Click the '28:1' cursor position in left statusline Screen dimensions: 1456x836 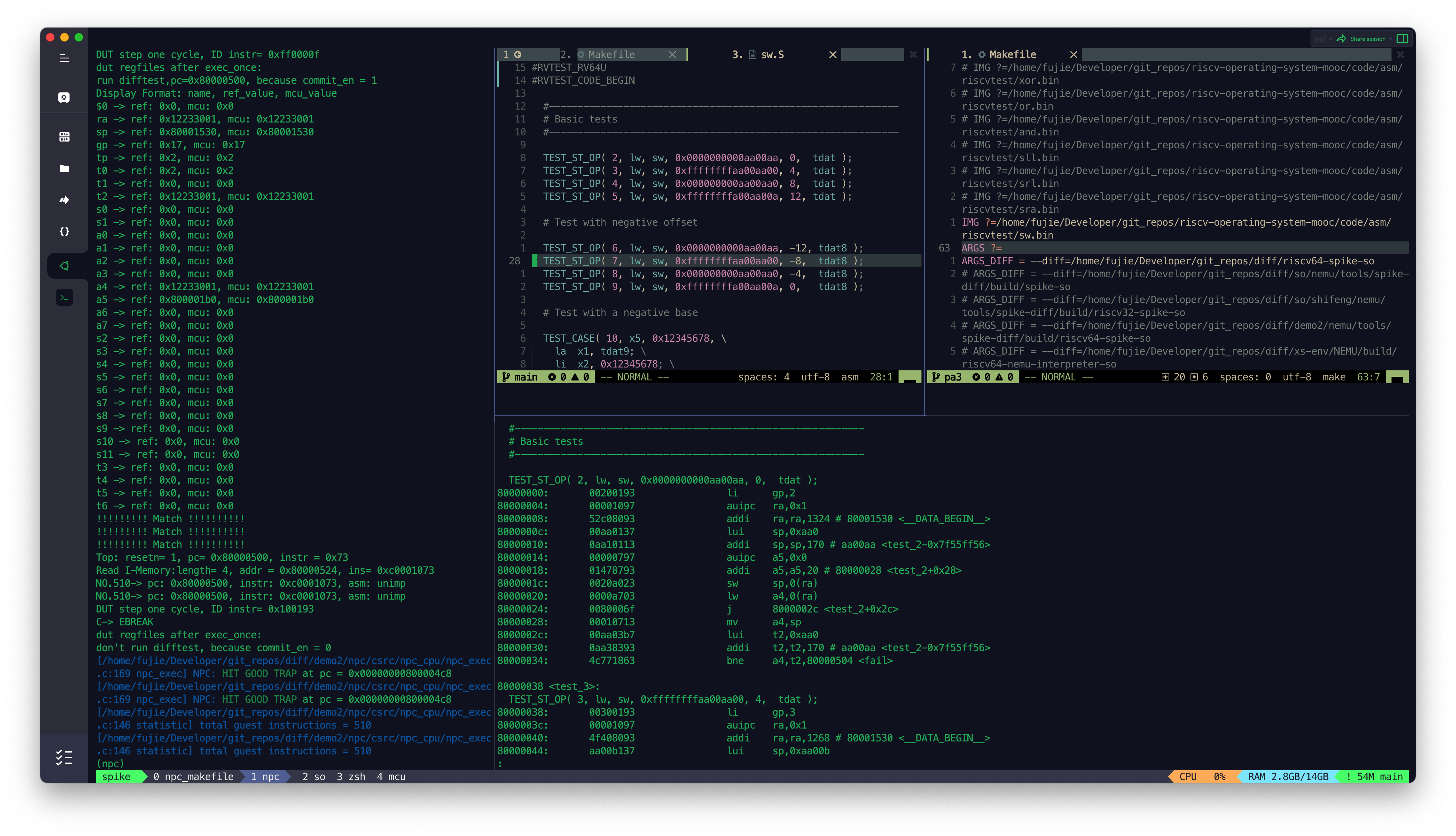881,377
